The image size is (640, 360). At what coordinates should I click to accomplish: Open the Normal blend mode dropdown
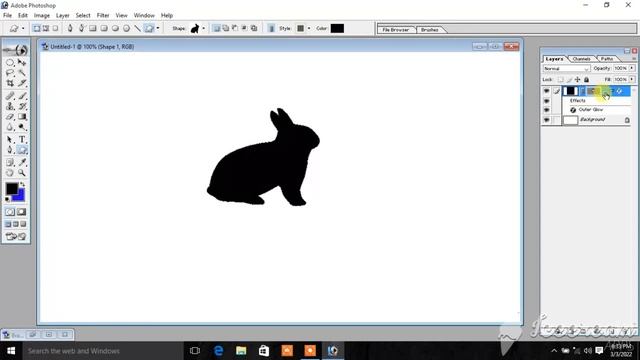[566, 69]
